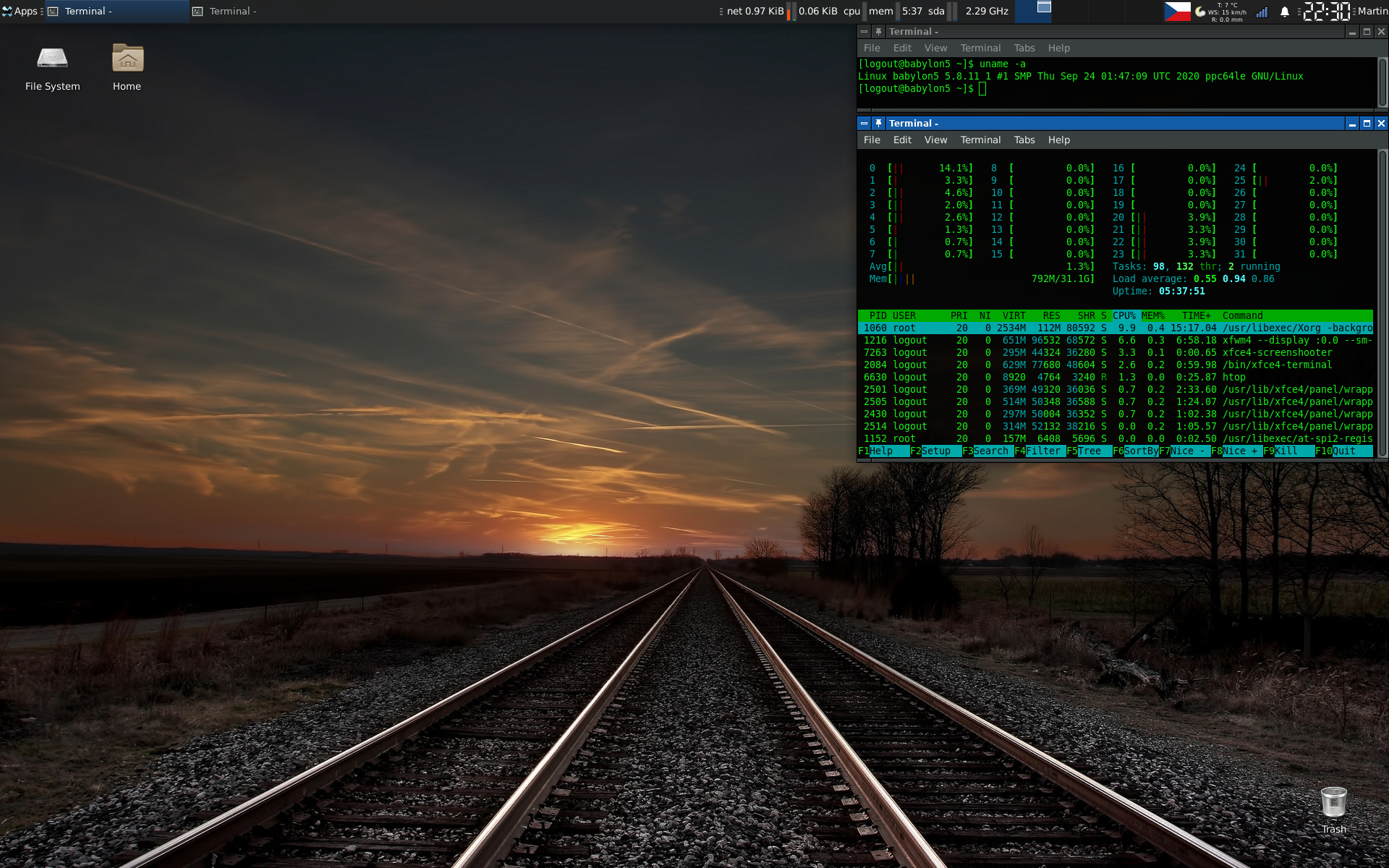Screen dimensions: 1389x868
Task: Pin the htop terminal window with the stick icon
Action: point(878,124)
